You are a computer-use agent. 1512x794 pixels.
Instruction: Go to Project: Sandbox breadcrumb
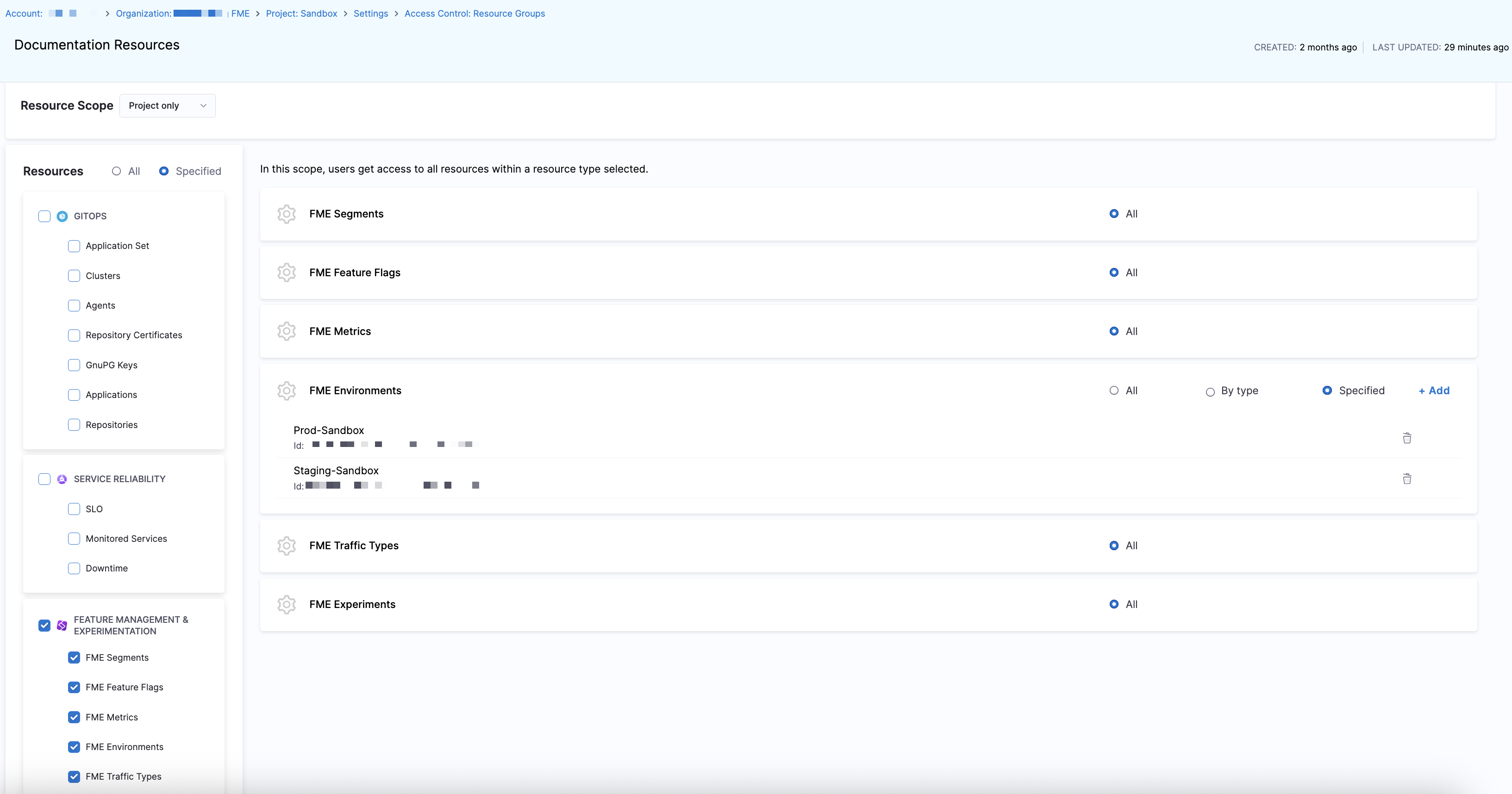coord(301,13)
